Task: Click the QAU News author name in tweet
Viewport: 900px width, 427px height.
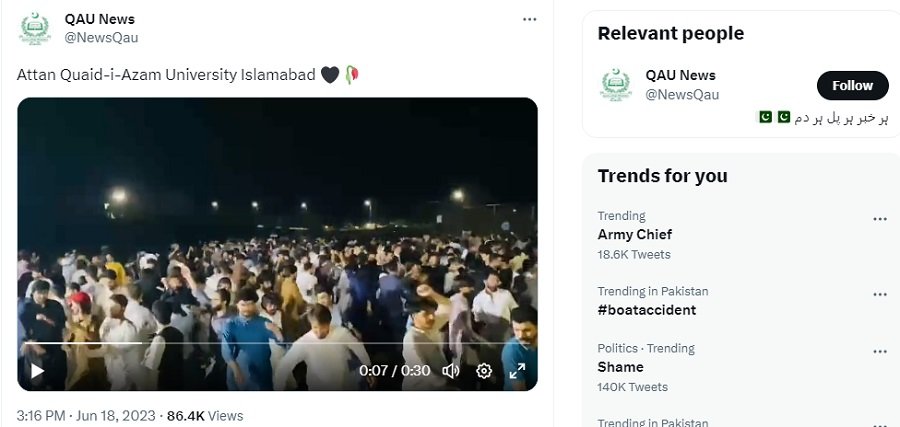Action: tap(99, 19)
